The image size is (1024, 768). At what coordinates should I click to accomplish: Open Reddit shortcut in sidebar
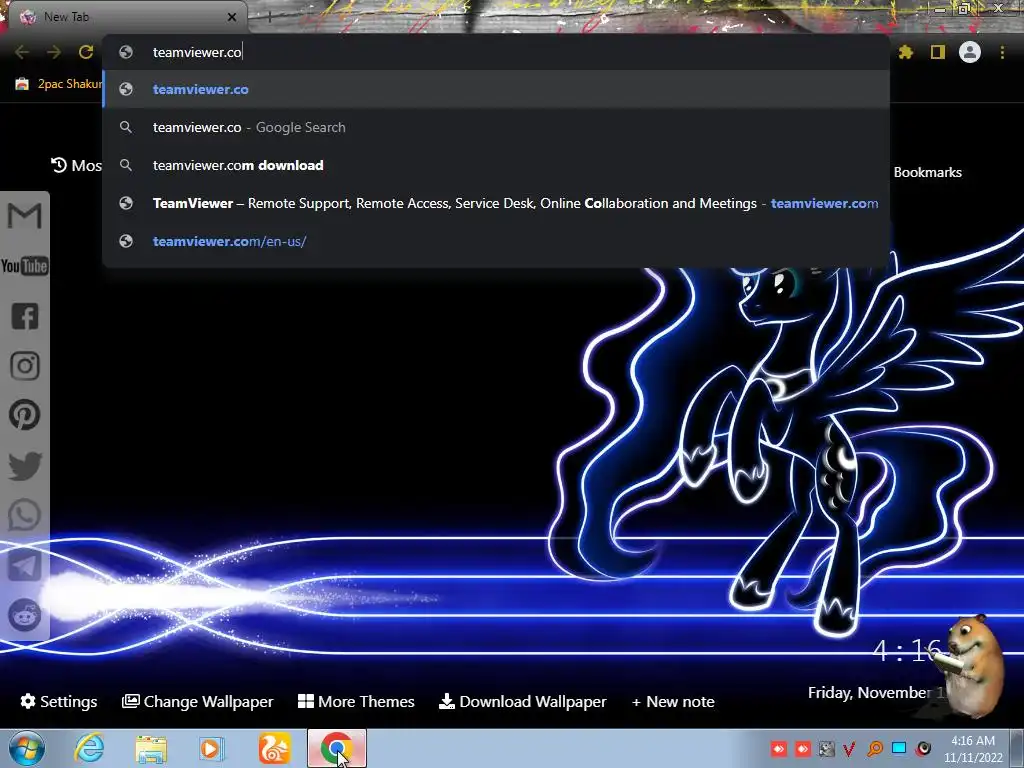(25, 615)
